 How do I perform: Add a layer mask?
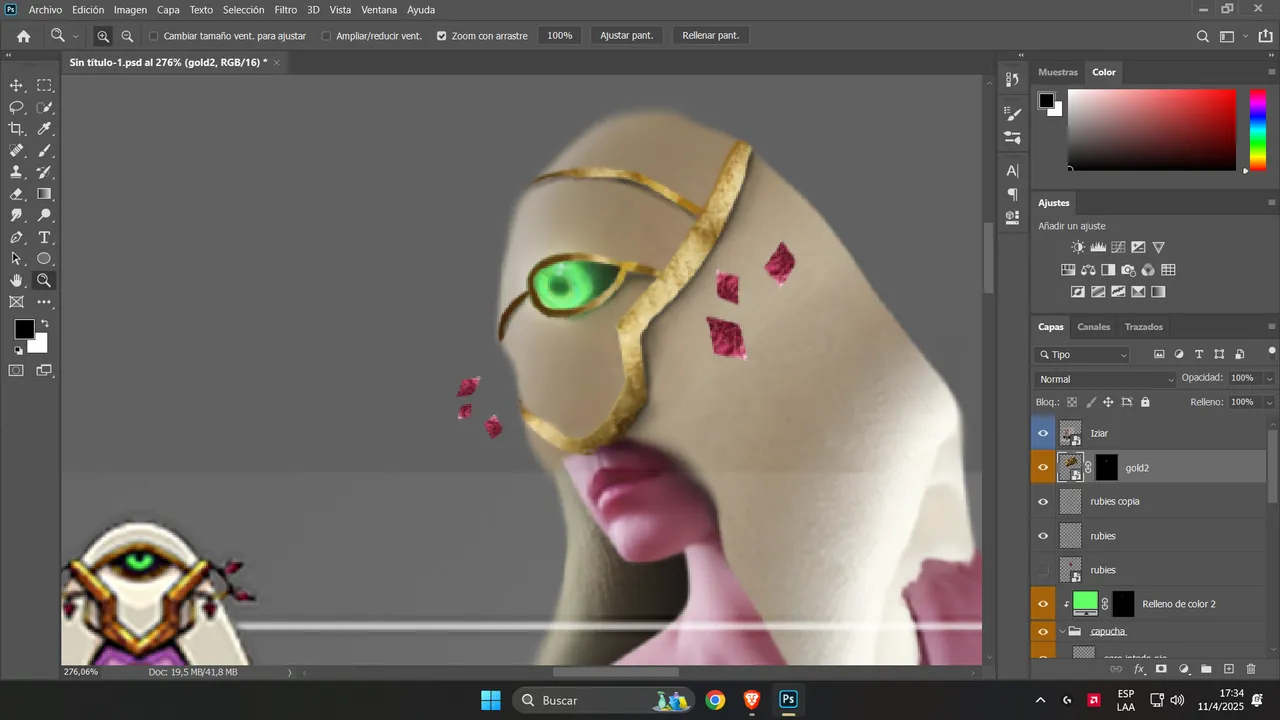pyautogui.click(x=1161, y=669)
